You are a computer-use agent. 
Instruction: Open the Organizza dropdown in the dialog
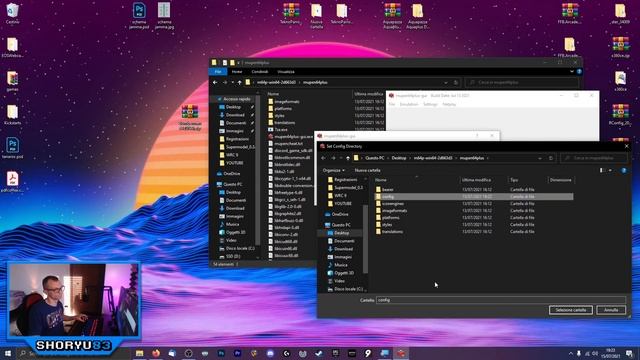333,170
